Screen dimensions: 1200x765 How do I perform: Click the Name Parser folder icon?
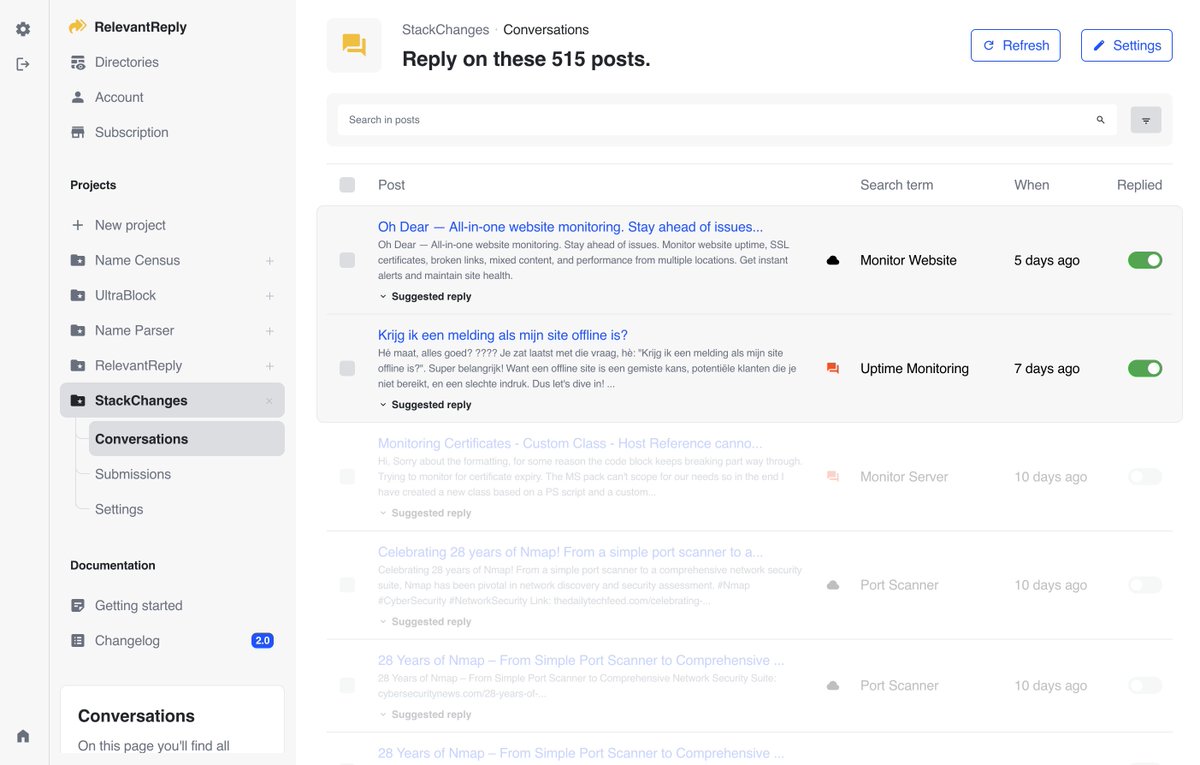coord(78,330)
